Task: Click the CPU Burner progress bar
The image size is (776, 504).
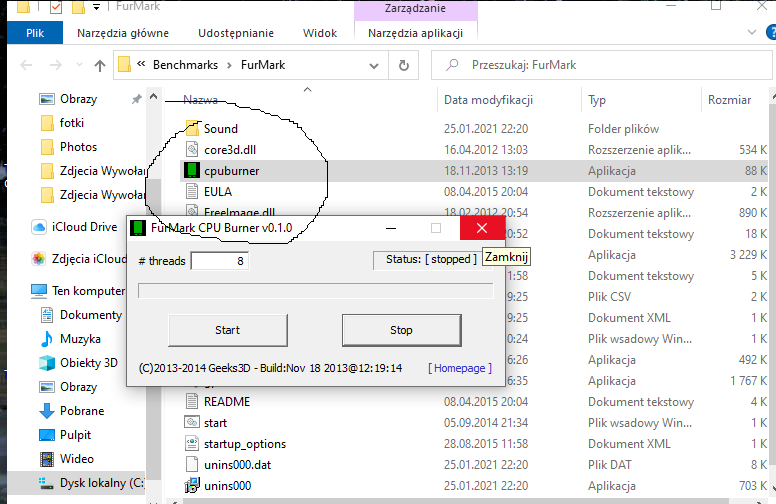Action: (315, 291)
